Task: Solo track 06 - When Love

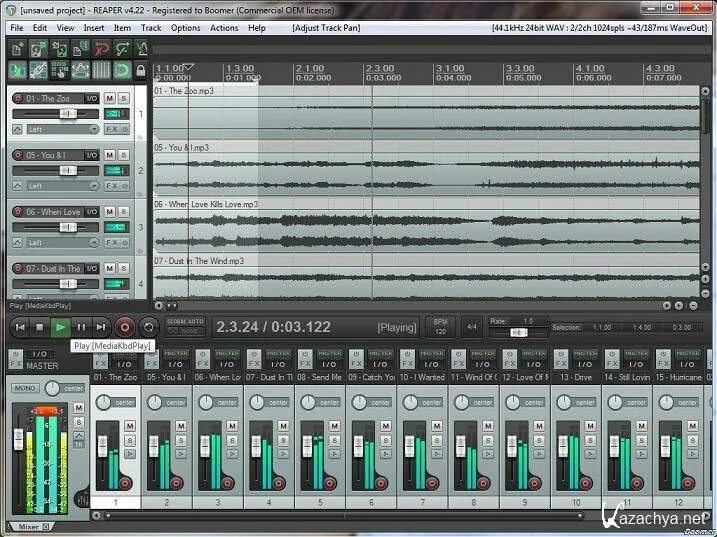Action: click(x=124, y=212)
